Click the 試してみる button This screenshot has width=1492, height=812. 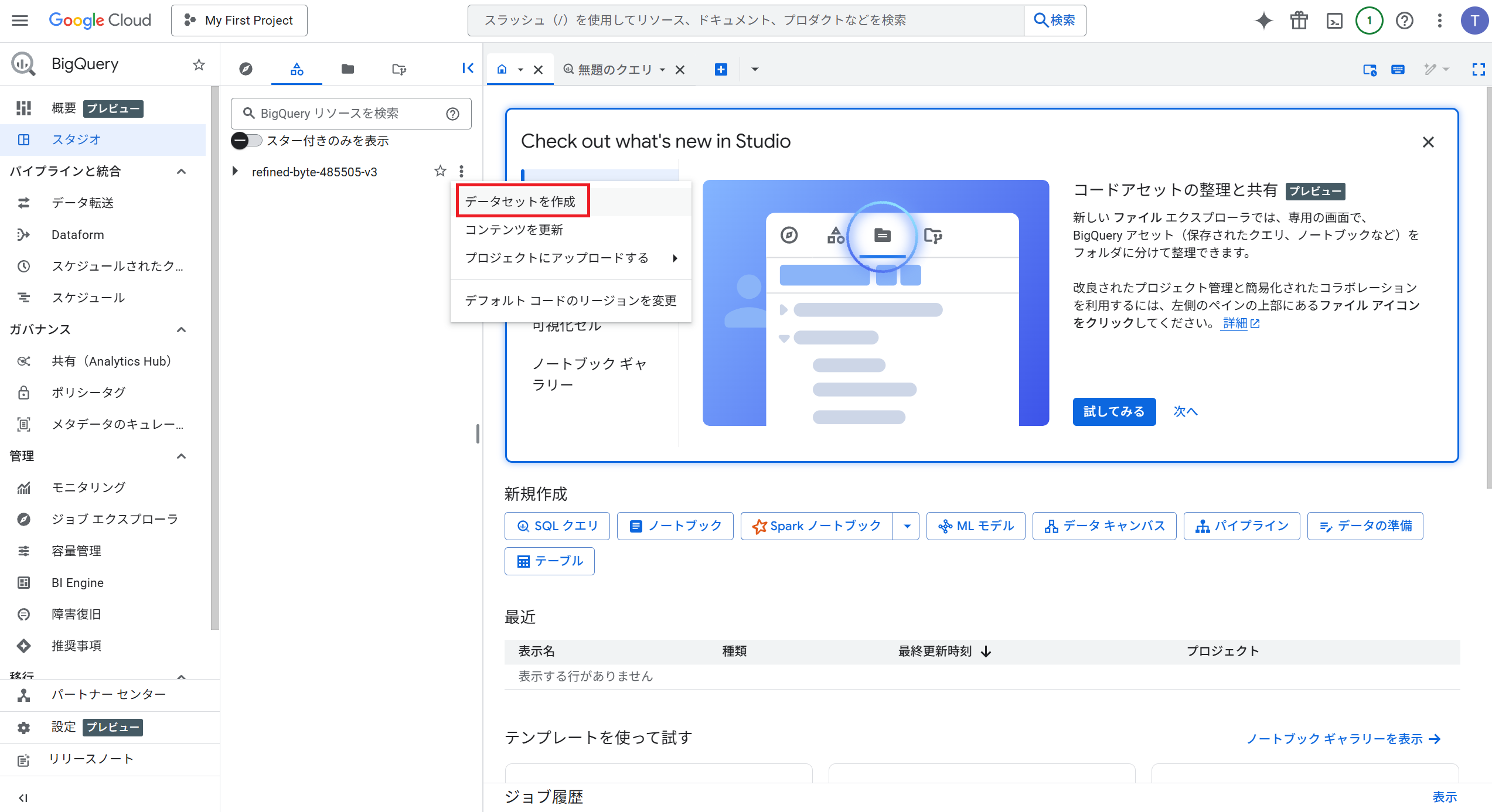coord(1114,412)
